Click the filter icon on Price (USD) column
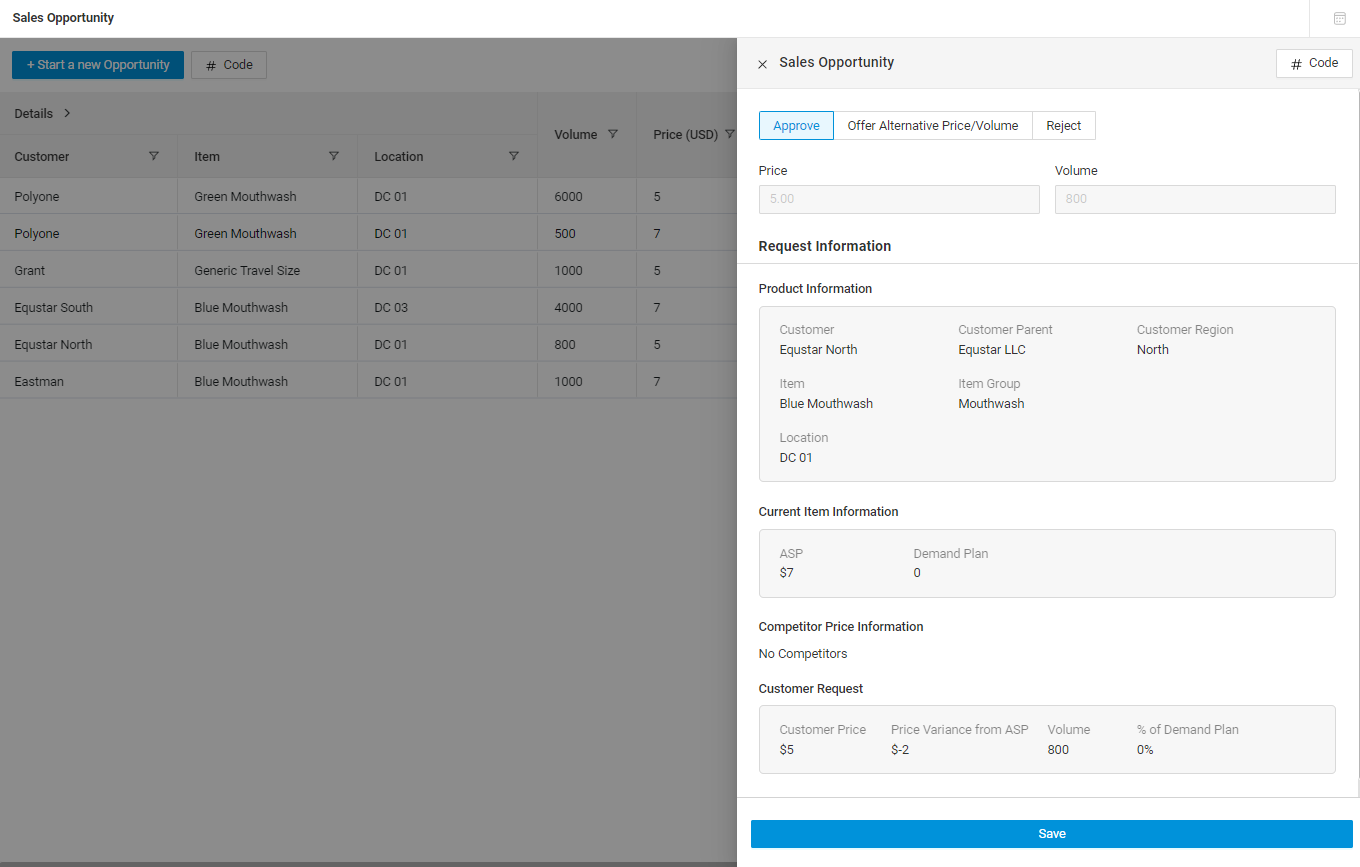 (730, 134)
